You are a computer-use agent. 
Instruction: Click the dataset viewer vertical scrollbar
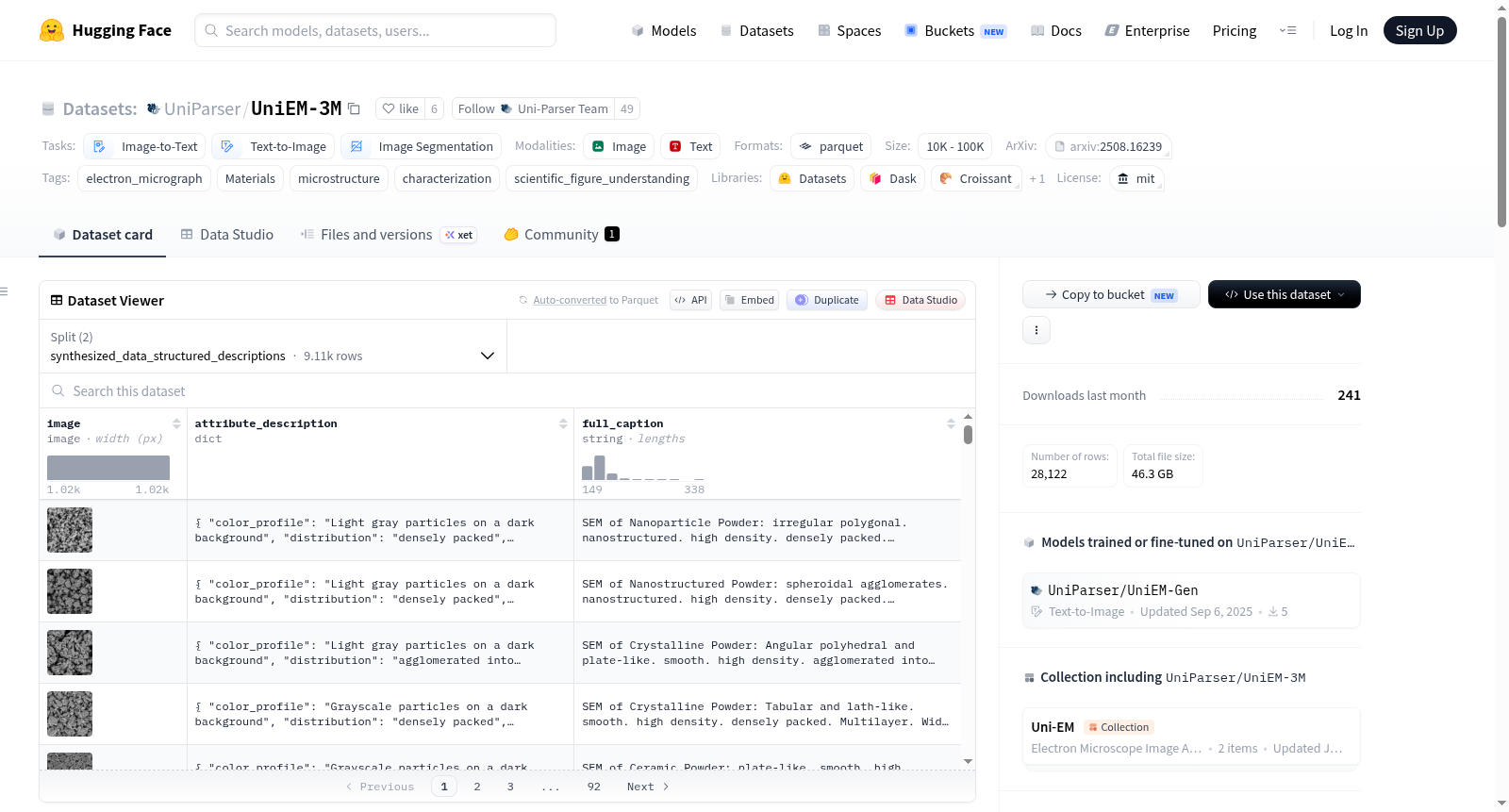[968, 435]
